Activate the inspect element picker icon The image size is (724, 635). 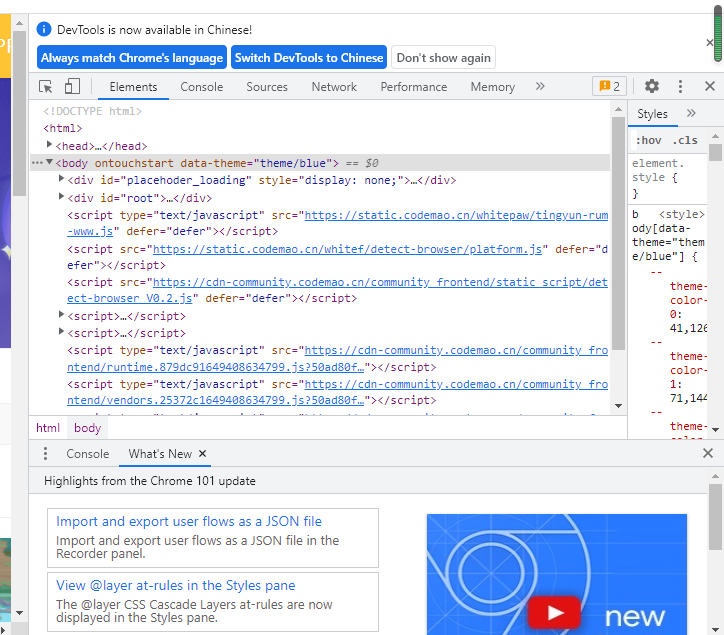46,86
